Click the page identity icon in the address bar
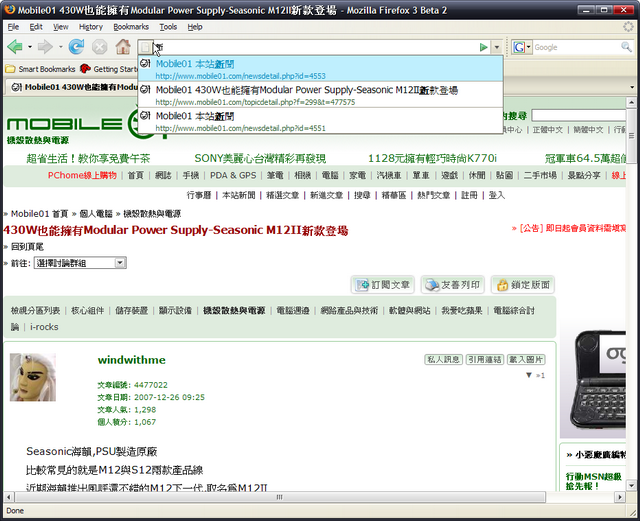The image size is (640, 521). click(x=145, y=47)
